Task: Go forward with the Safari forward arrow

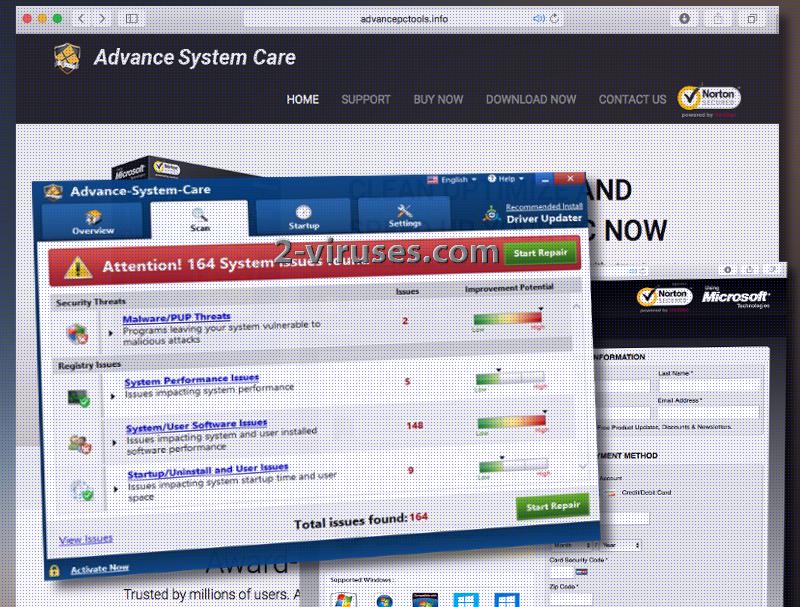Action: click(103, 19)
